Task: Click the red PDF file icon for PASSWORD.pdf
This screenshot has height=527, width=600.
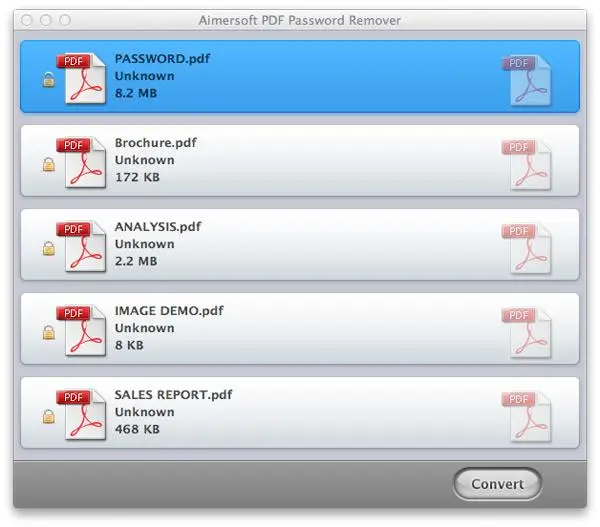Action: [82, 78]
